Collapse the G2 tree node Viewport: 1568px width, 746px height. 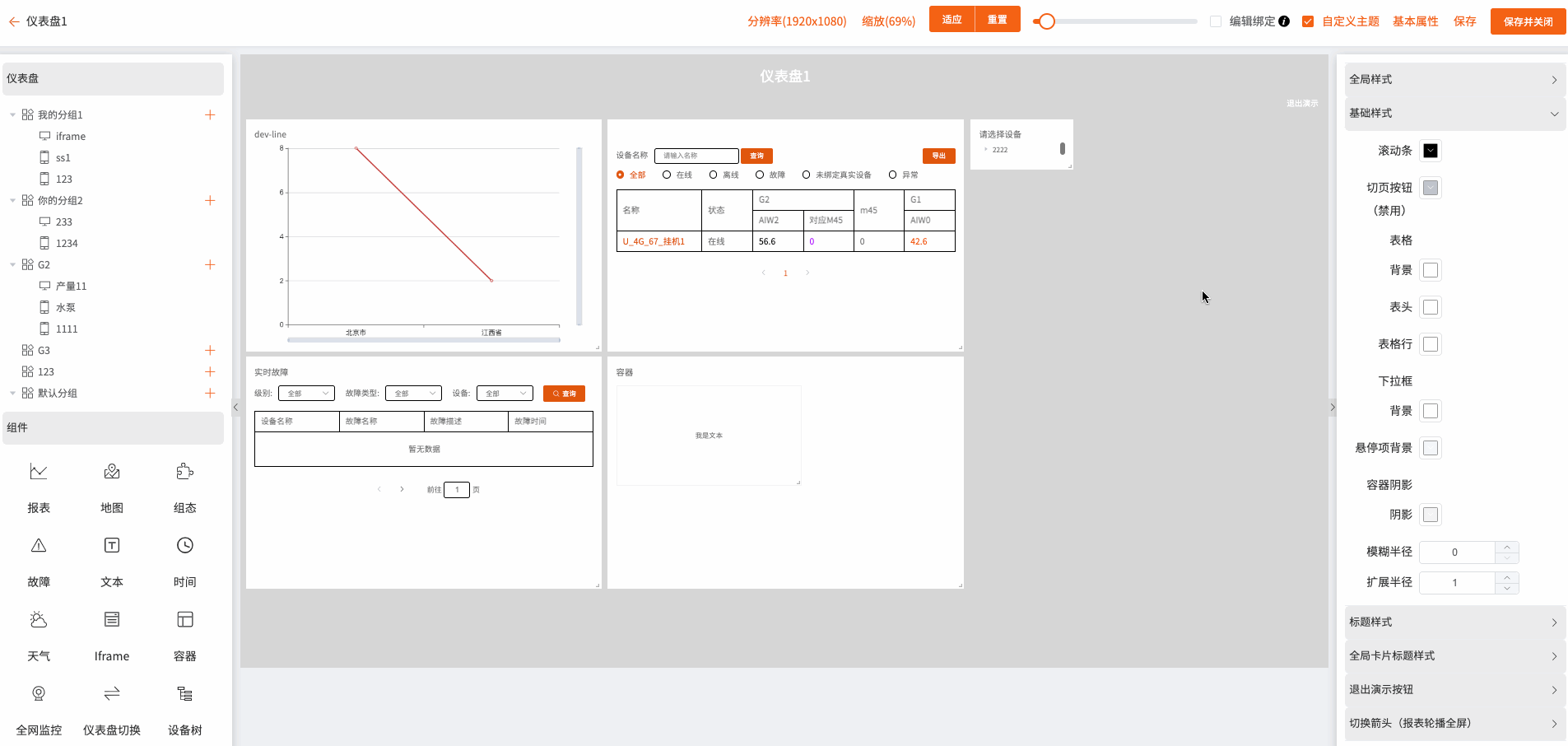click(x=12, y=264)
